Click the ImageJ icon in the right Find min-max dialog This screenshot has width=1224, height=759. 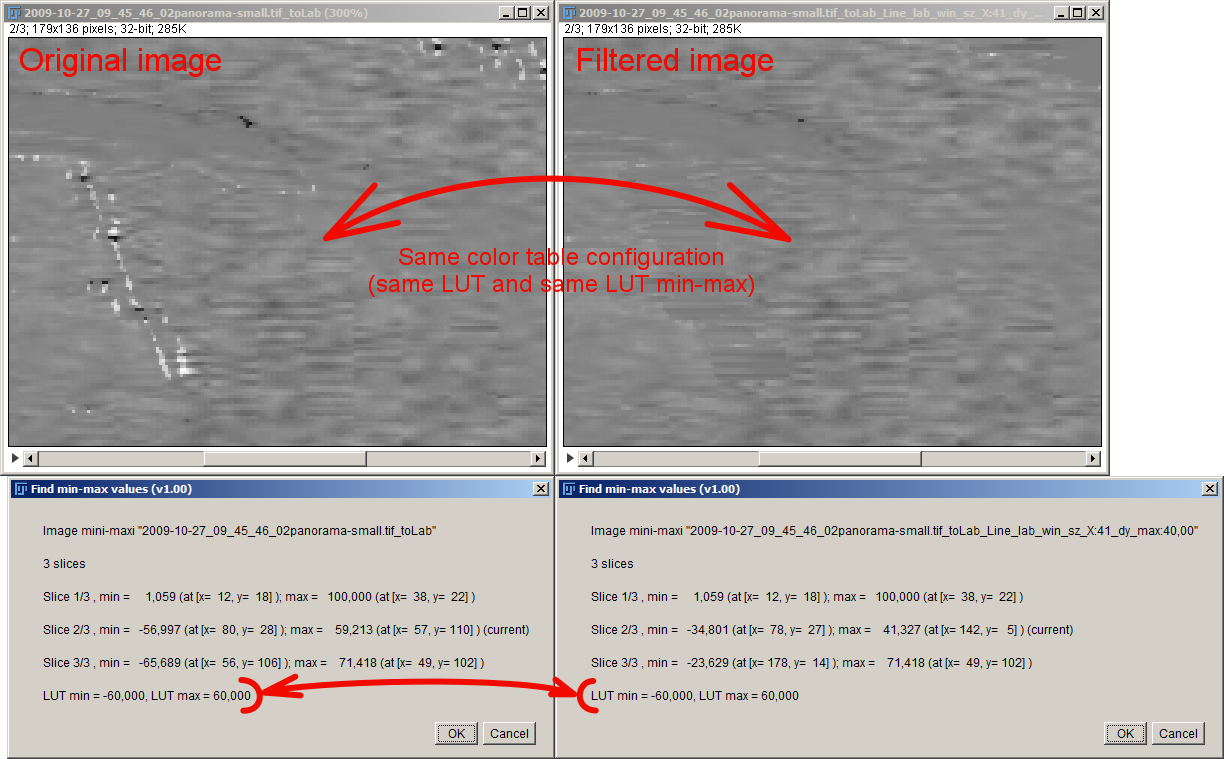(568, 489)
